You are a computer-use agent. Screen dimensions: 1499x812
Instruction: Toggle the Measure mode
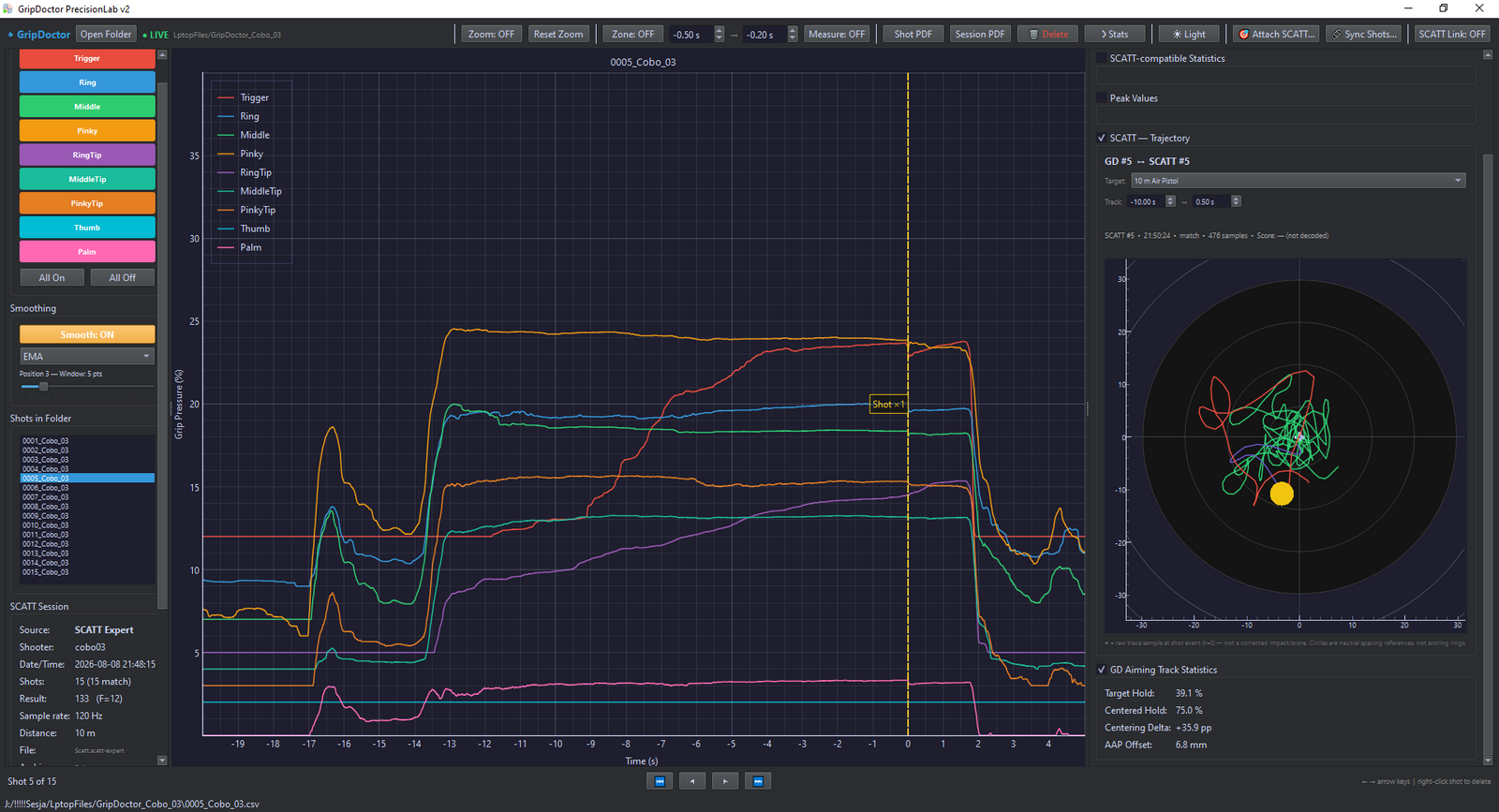(837, 35)
